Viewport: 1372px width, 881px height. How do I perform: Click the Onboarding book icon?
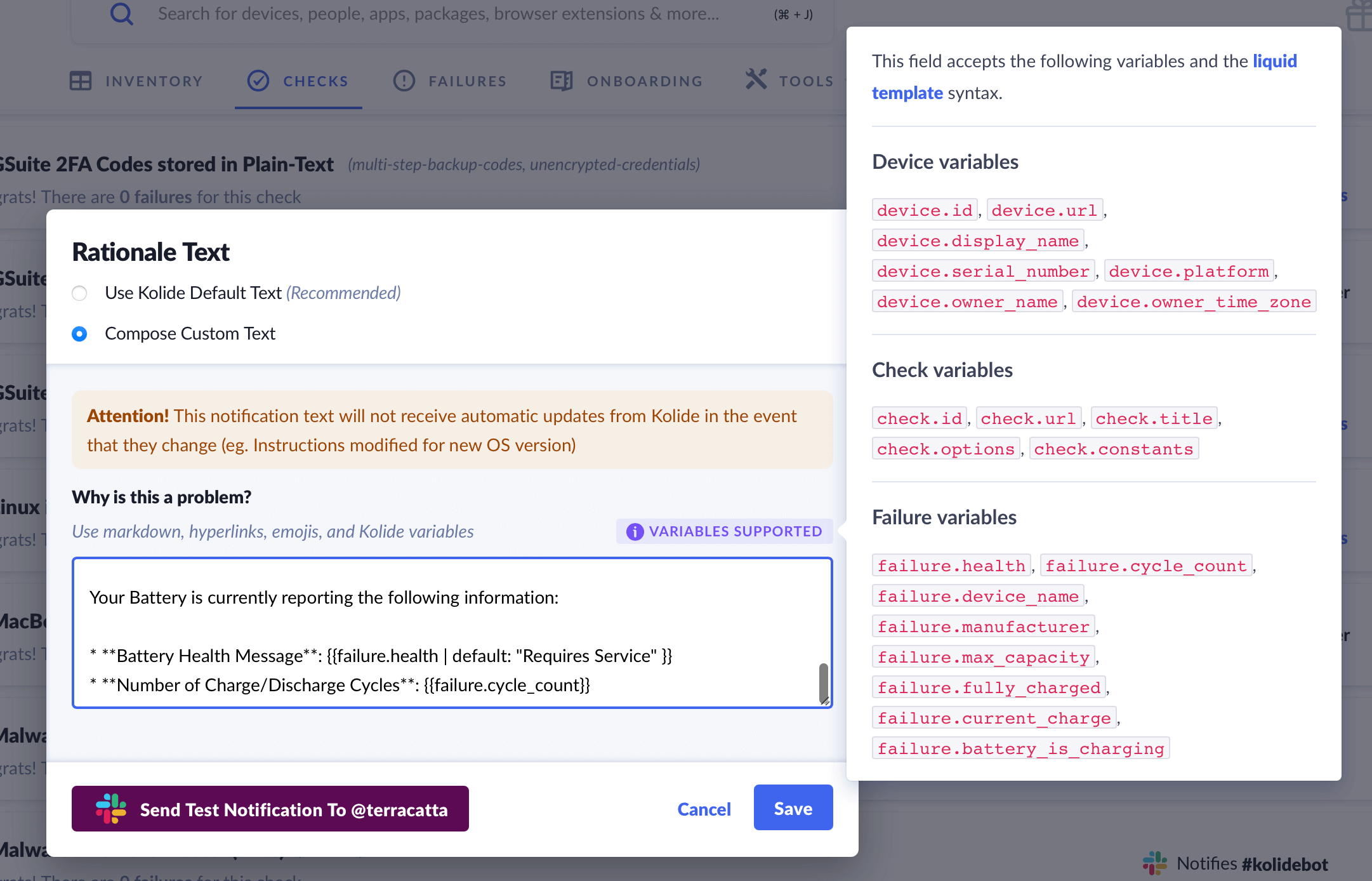(x=562, y=81)
